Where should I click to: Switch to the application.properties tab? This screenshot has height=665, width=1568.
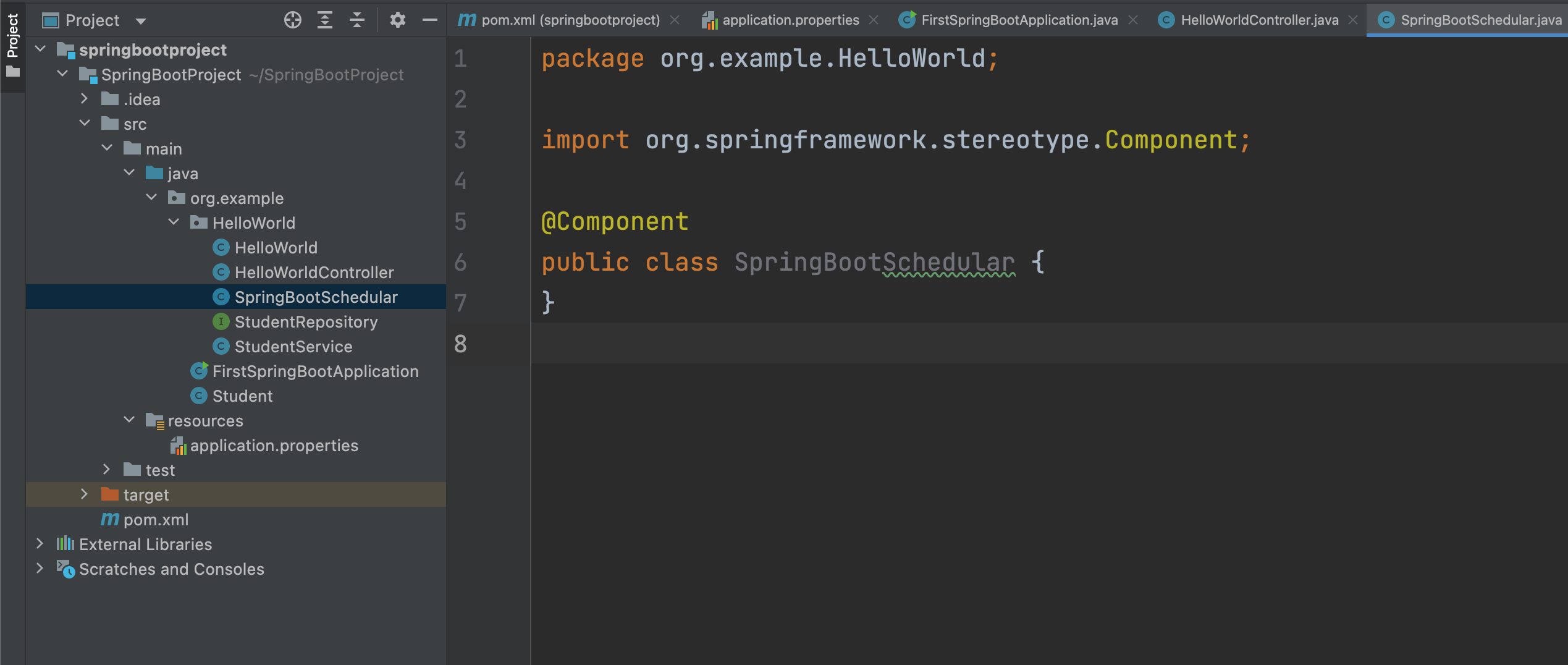[x=791, y=20]
